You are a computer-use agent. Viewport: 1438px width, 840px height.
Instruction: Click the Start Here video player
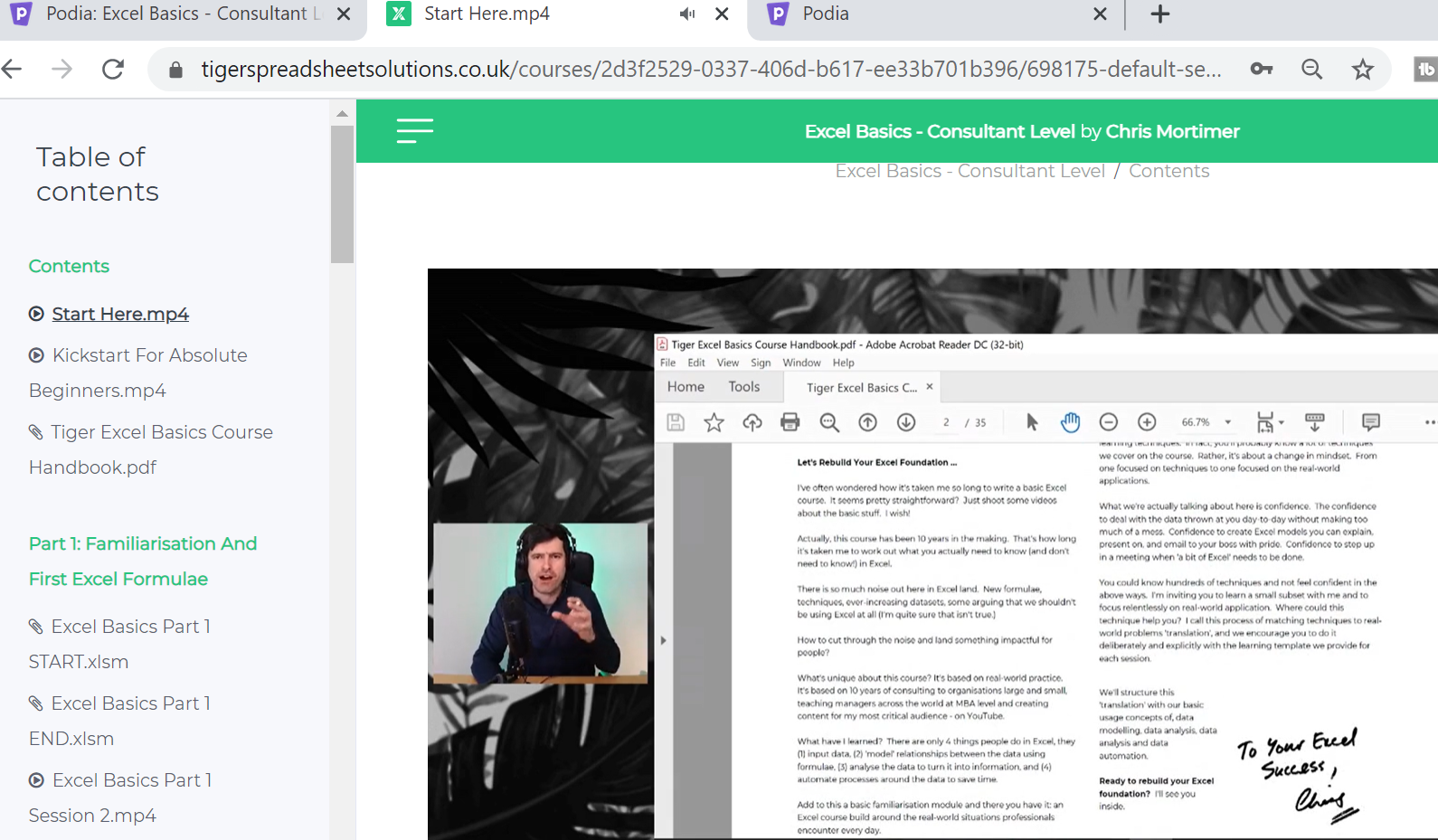point(932,553)
